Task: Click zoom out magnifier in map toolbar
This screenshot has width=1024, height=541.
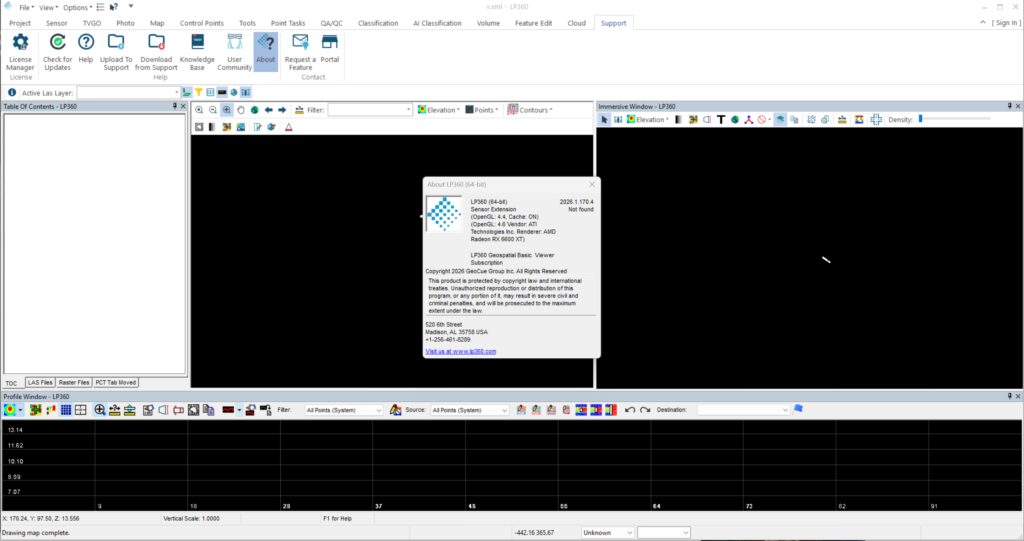Action: pos(213,110)
